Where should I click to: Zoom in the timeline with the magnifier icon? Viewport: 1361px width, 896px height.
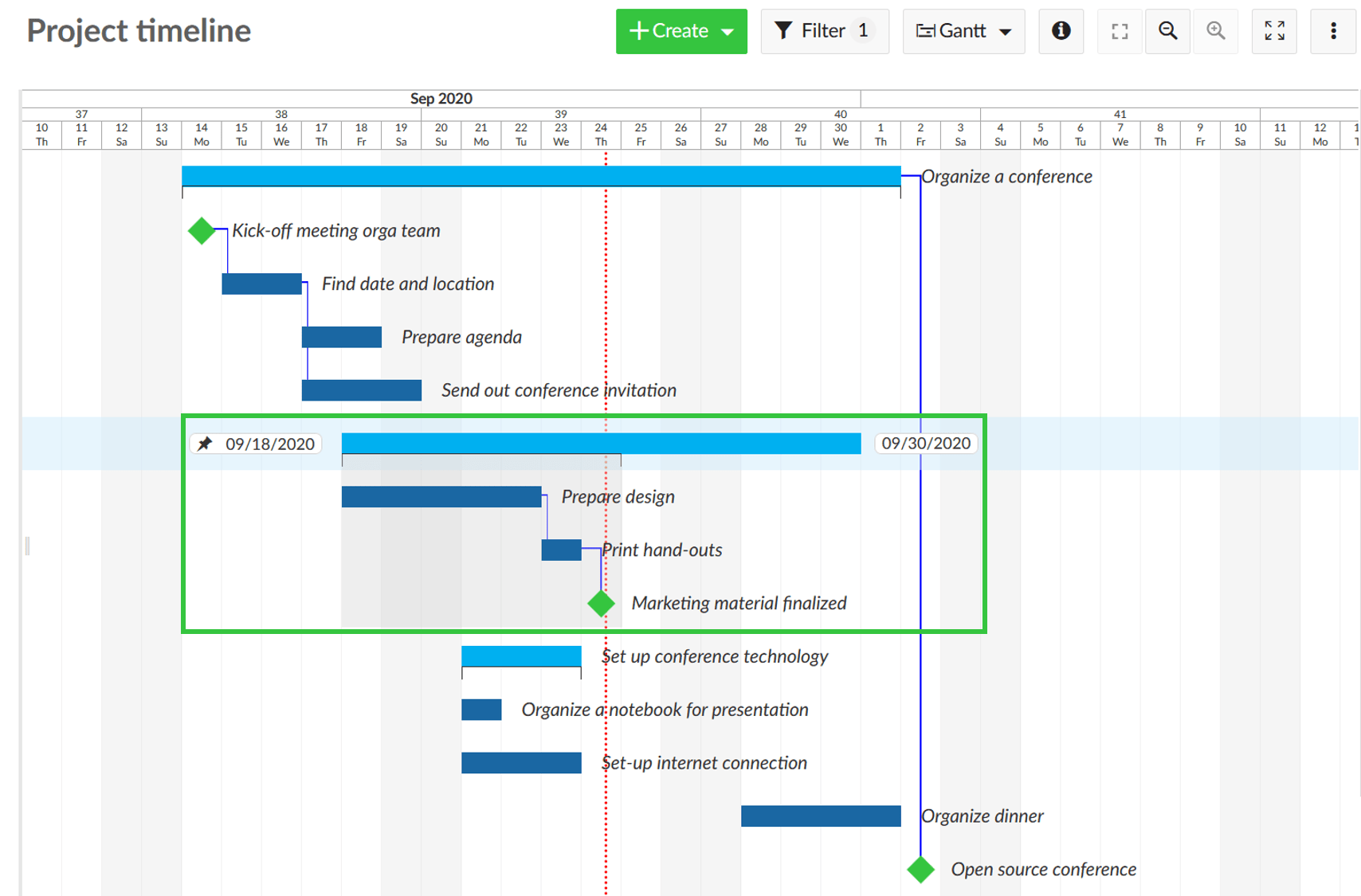(x=1215, y=31)
